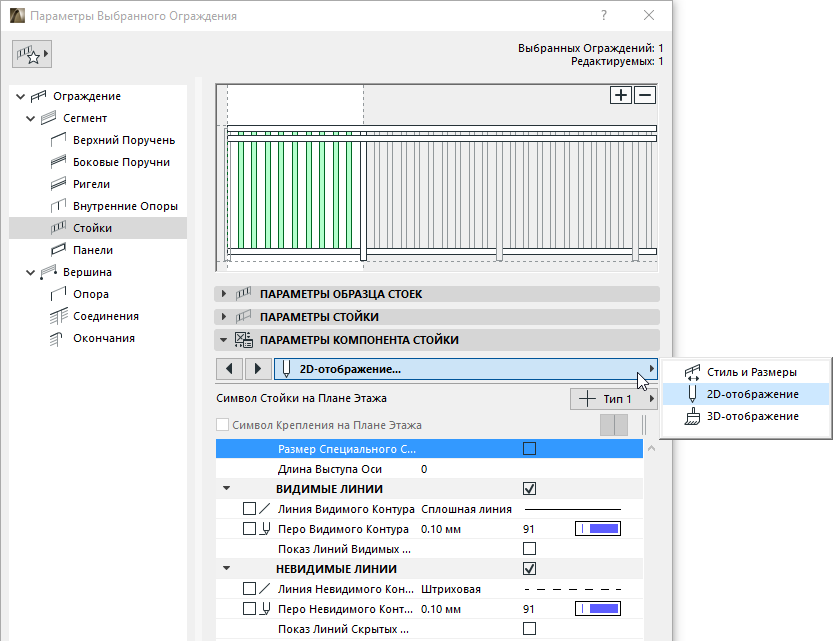Click pen color 91 swatch

tap(598, 529)
